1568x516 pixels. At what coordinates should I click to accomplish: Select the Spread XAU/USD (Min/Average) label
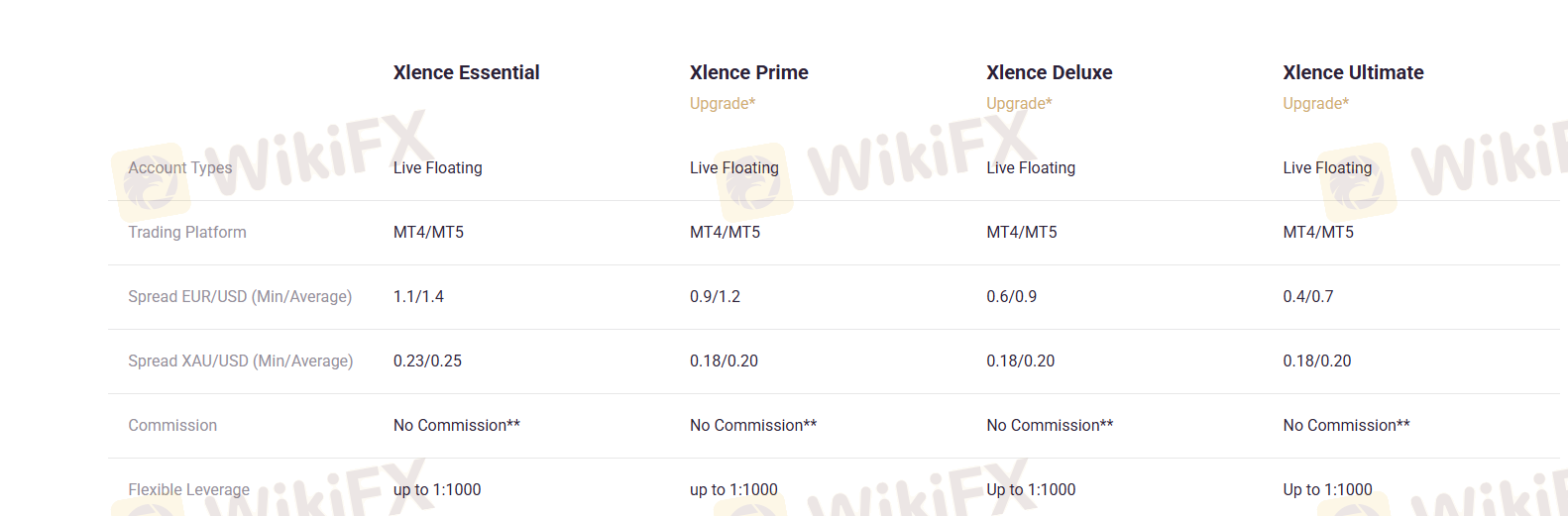pos(240,361)
